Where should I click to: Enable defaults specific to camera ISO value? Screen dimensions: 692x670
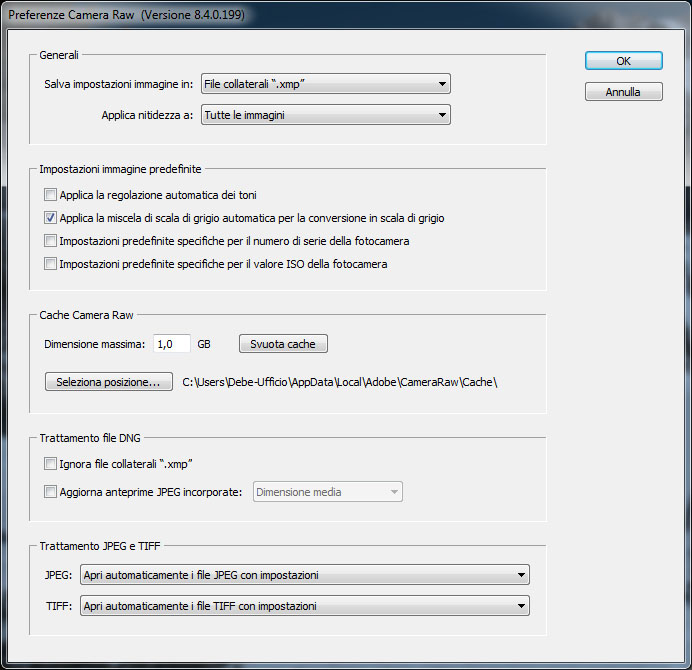51,264
